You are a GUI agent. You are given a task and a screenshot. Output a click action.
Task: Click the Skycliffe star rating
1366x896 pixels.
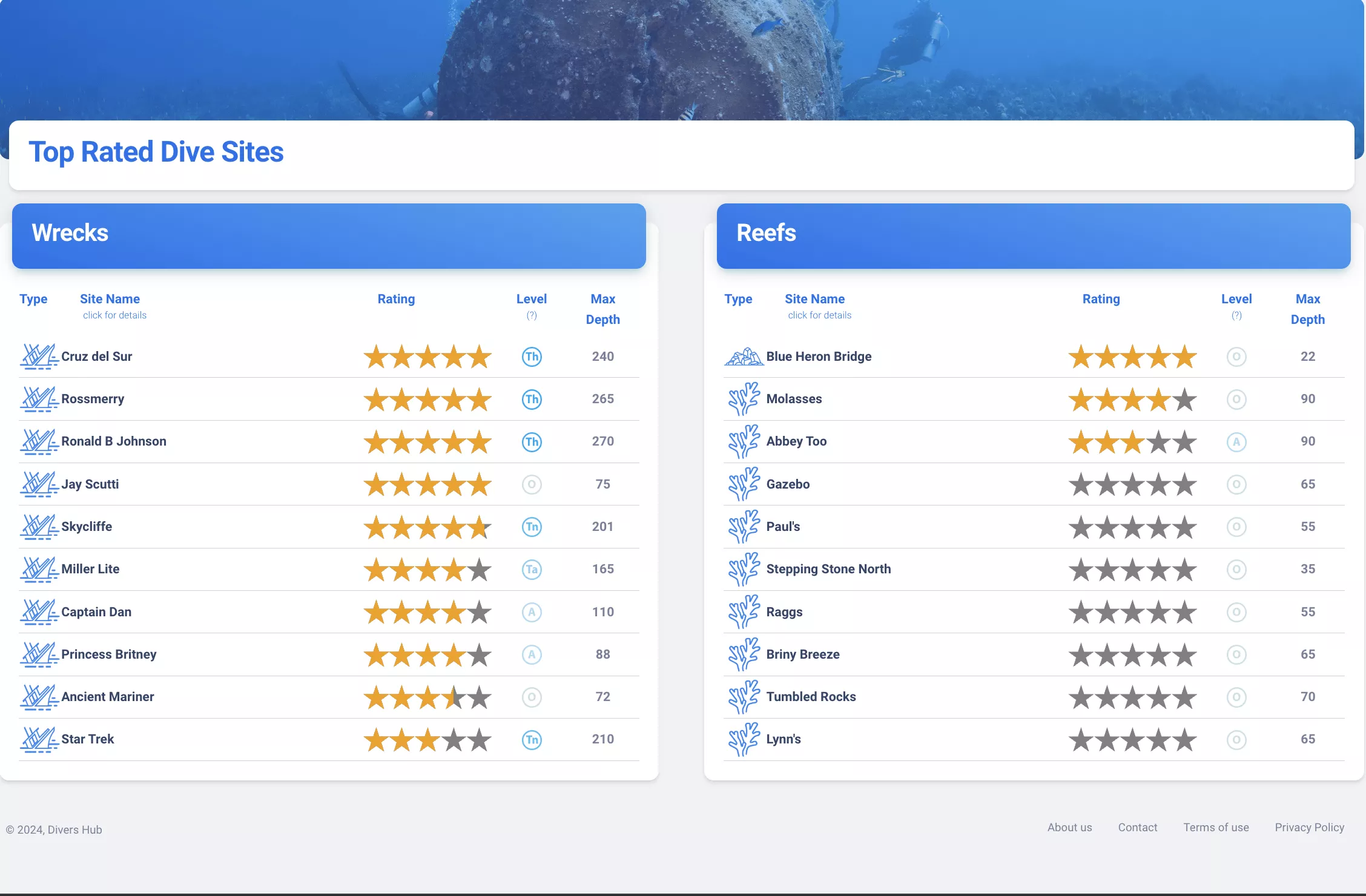(427, 527)
